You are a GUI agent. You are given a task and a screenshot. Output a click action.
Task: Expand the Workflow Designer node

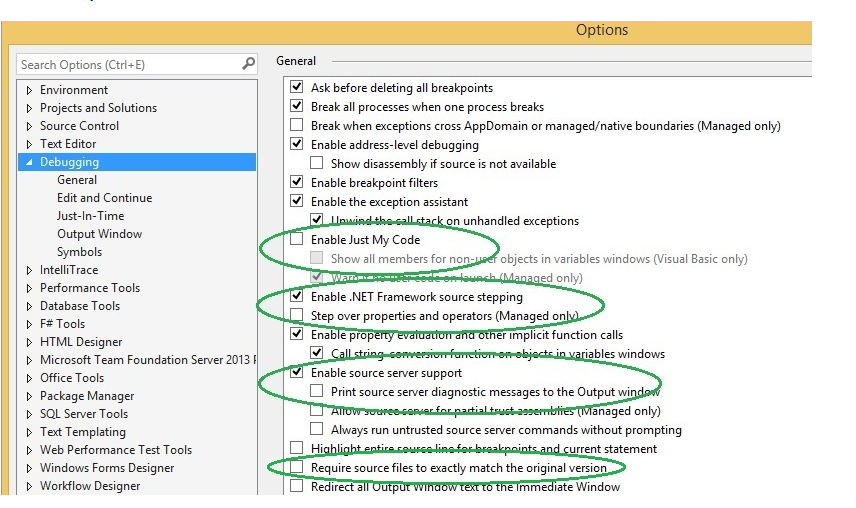pyautogui.click(x=29, y=486)
